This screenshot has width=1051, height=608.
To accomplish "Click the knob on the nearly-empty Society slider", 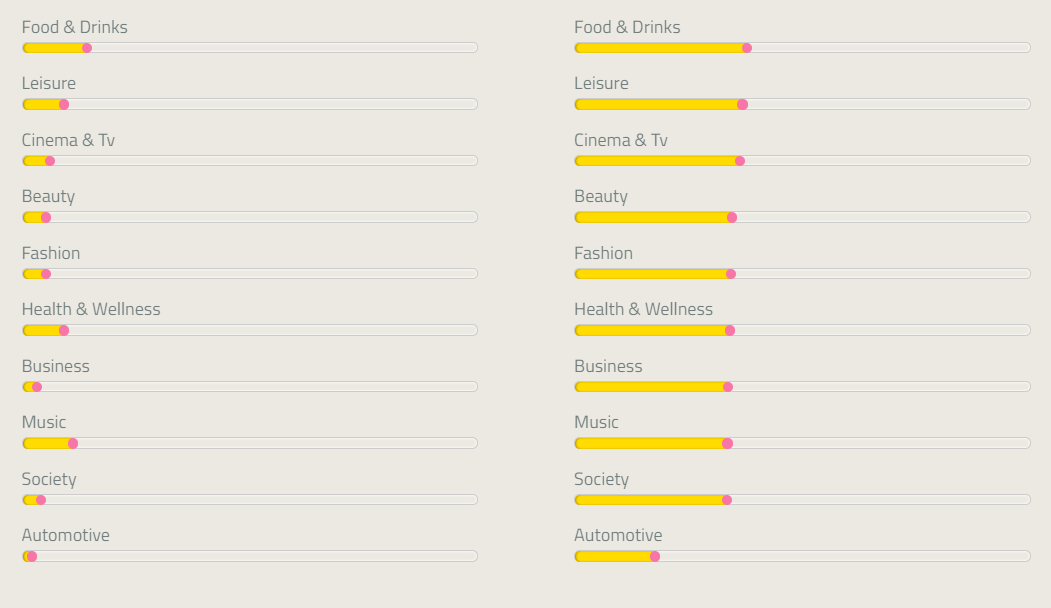I will pyautogui.click(x=41, y=500).
